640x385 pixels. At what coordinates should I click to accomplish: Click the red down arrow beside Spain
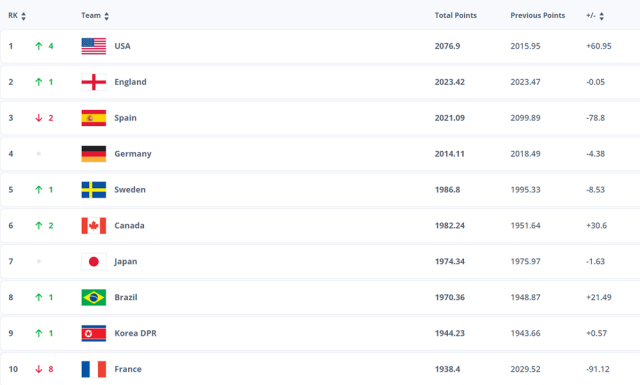click(39, 118)
